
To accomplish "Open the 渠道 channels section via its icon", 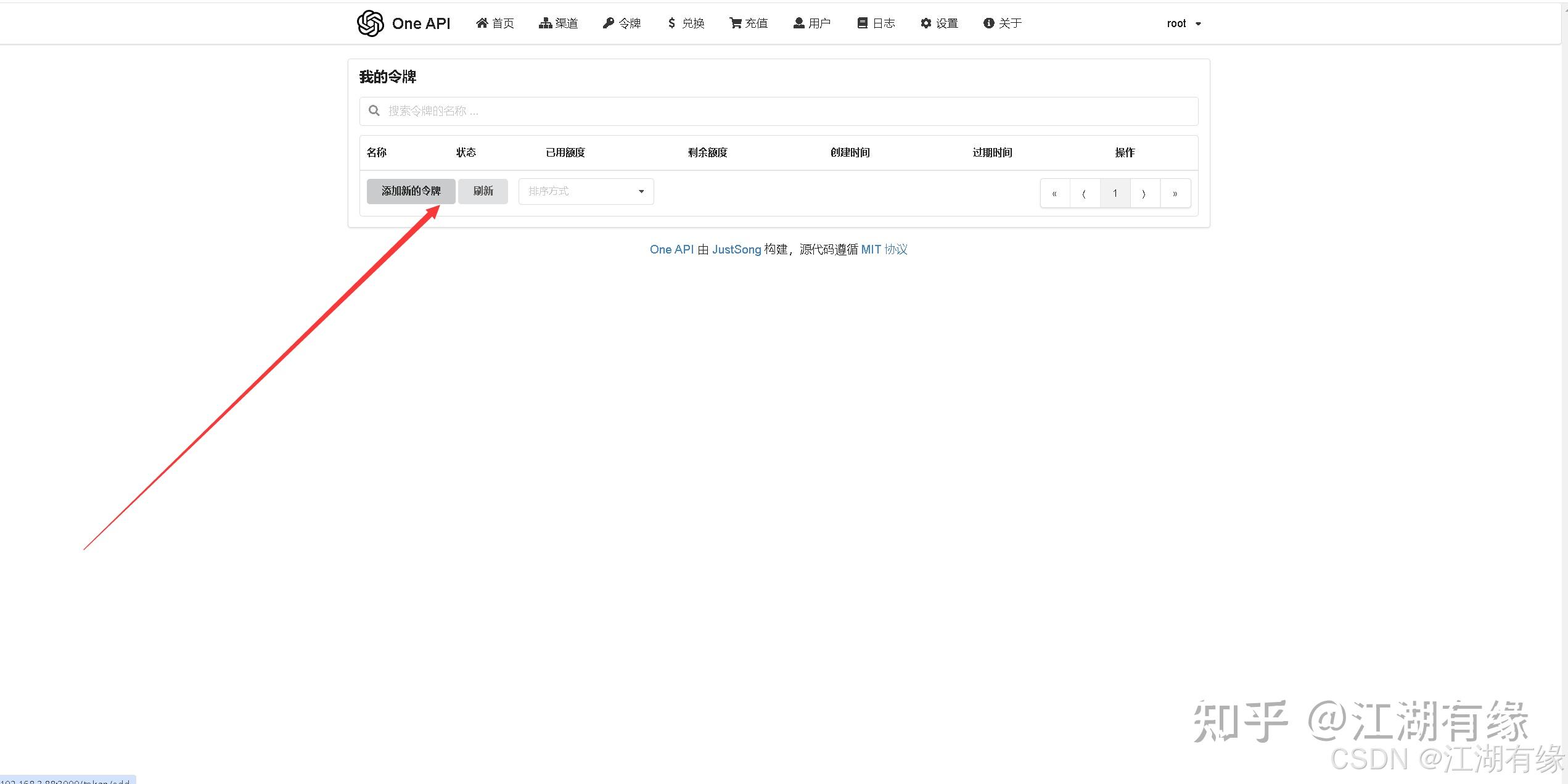I will click(x=546, y=23).
